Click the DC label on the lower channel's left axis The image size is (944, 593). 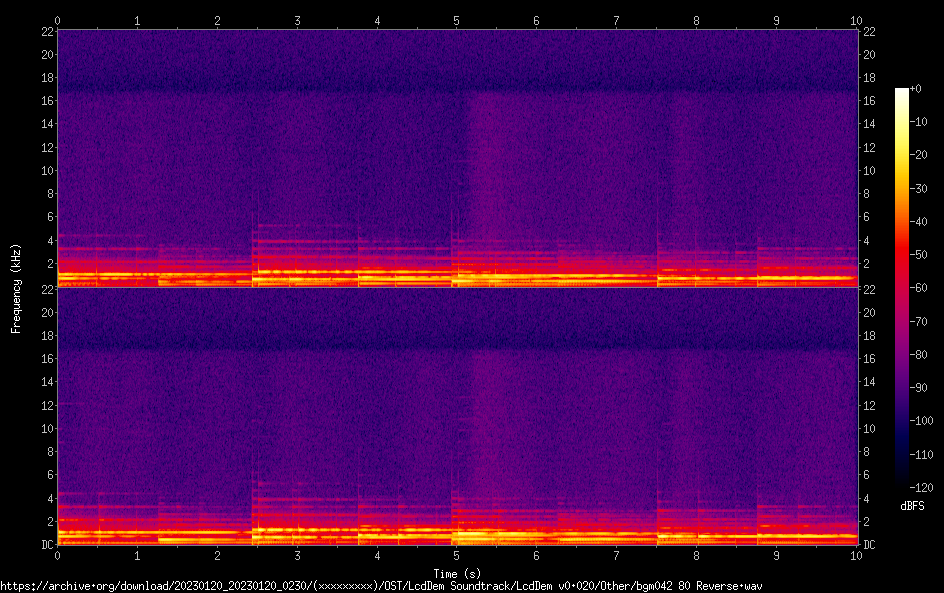(45, 545)
